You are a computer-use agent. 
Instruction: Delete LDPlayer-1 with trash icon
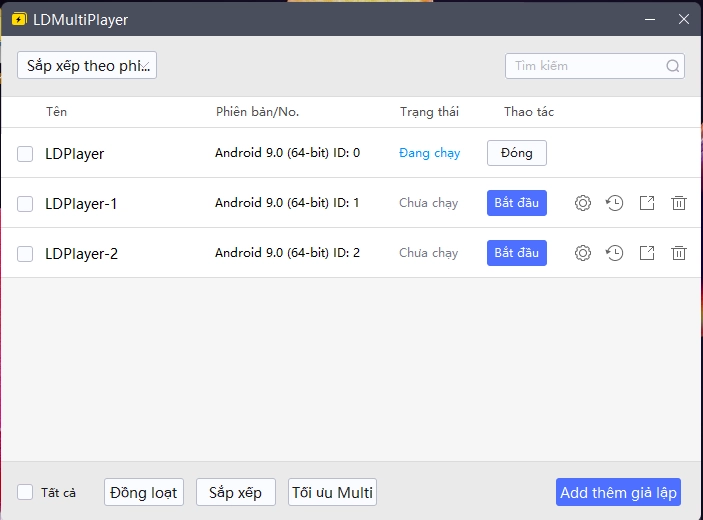click(x=679, y=203)
